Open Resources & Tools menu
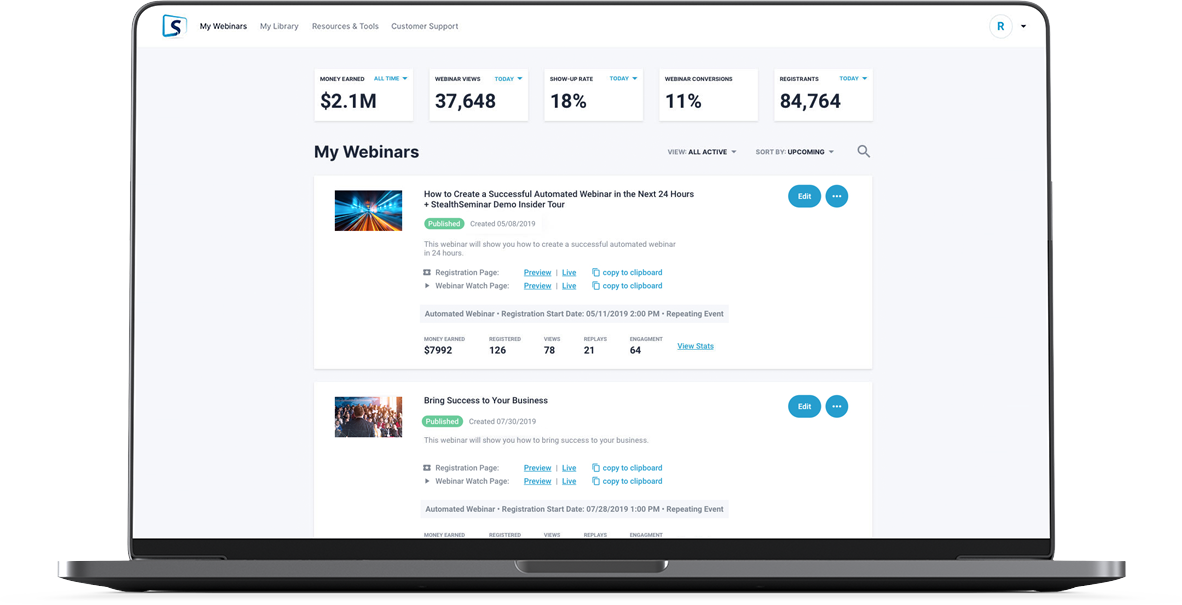The image size is (1182, 605). click(345, 27)
